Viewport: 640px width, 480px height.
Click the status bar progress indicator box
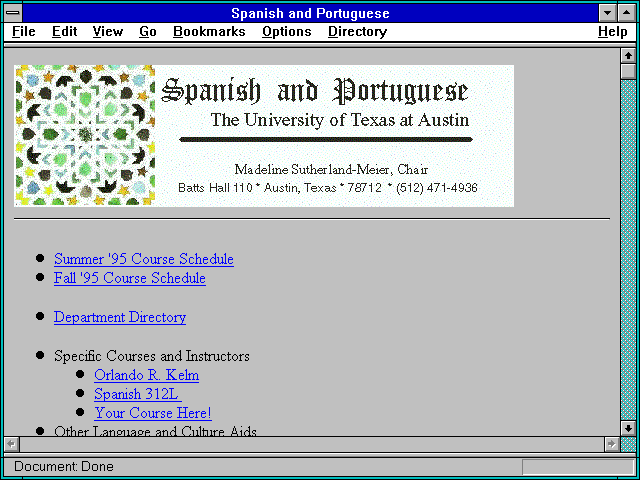click(578, 467)
